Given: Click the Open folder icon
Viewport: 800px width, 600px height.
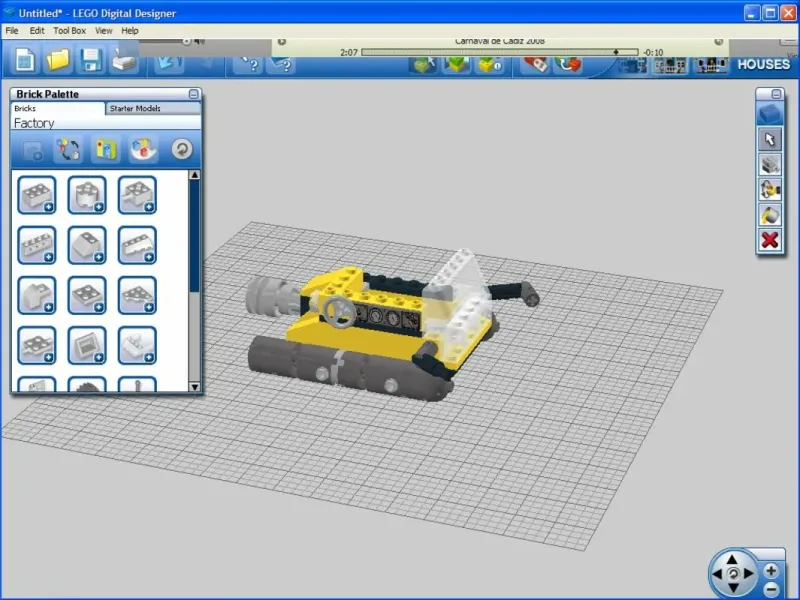Looking at the screenshot, I should point(58,60).
